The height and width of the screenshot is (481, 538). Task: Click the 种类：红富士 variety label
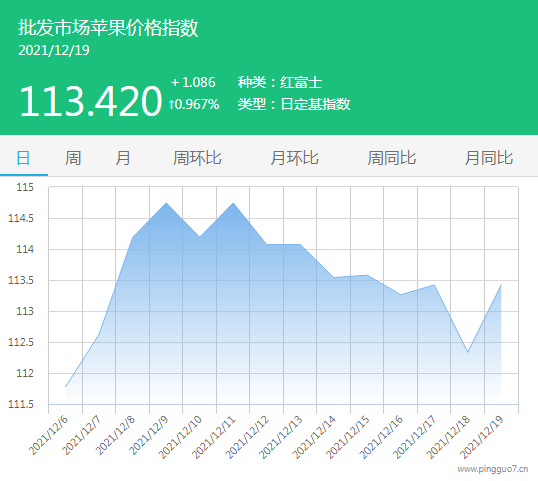pyautogui.click(x=280, y=82)
